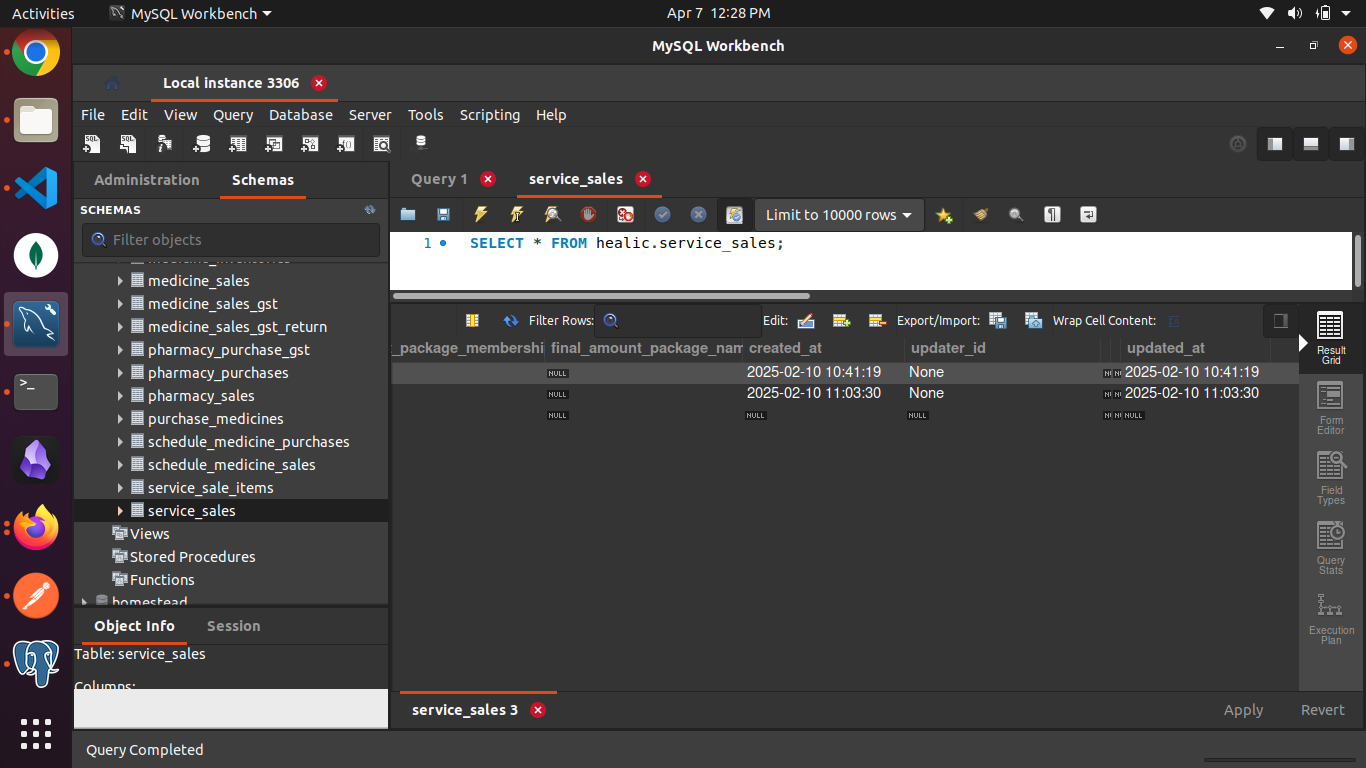Screen dimensions: 1366x768
Task: Open Google Chrome from the dock
Action: (36, 52)
